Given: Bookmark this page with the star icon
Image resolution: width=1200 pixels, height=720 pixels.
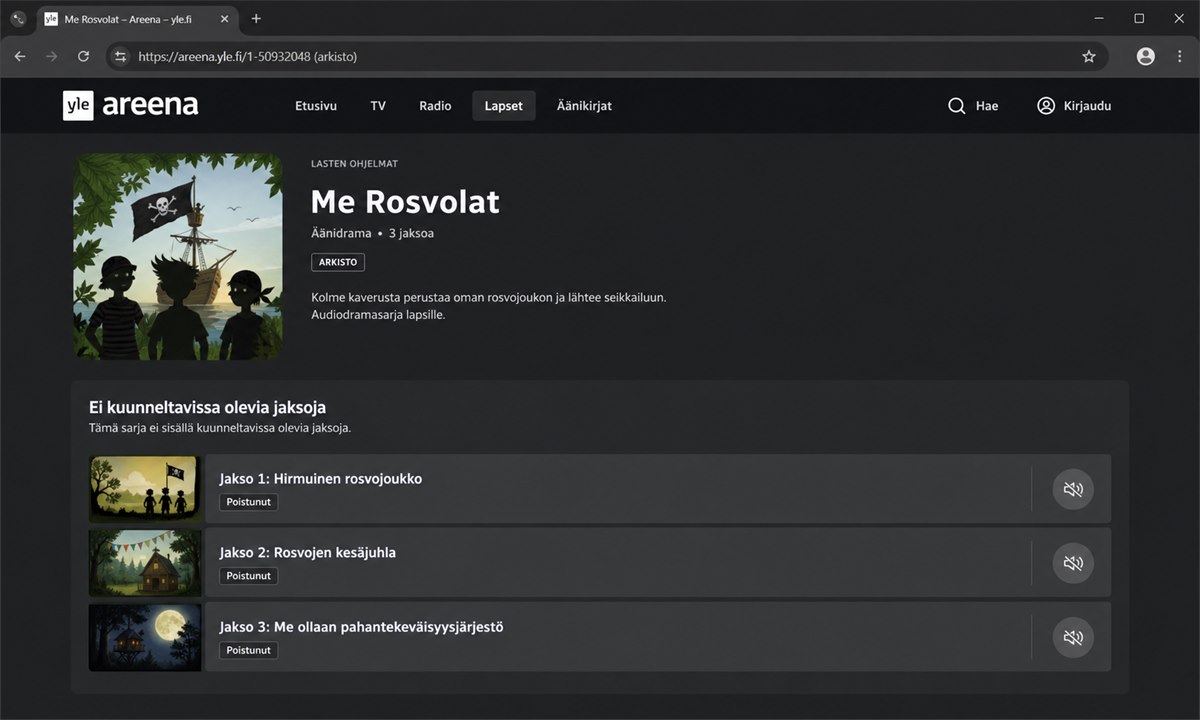Looking at the screenshot, I should (1089, 56).
